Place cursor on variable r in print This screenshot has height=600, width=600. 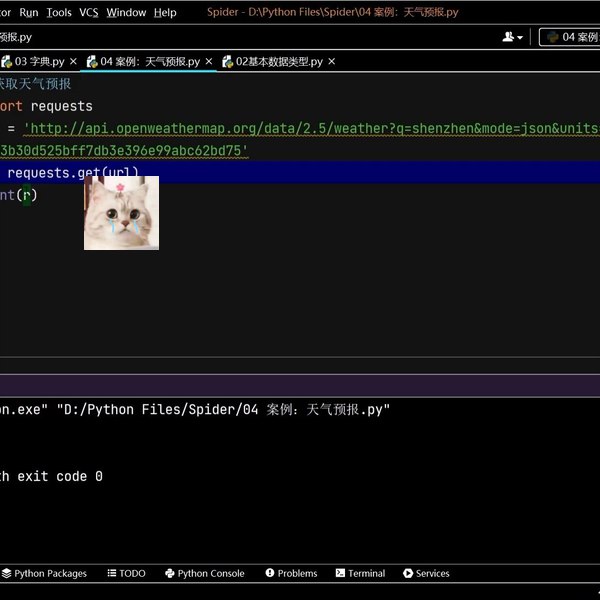tap(26, 195)
